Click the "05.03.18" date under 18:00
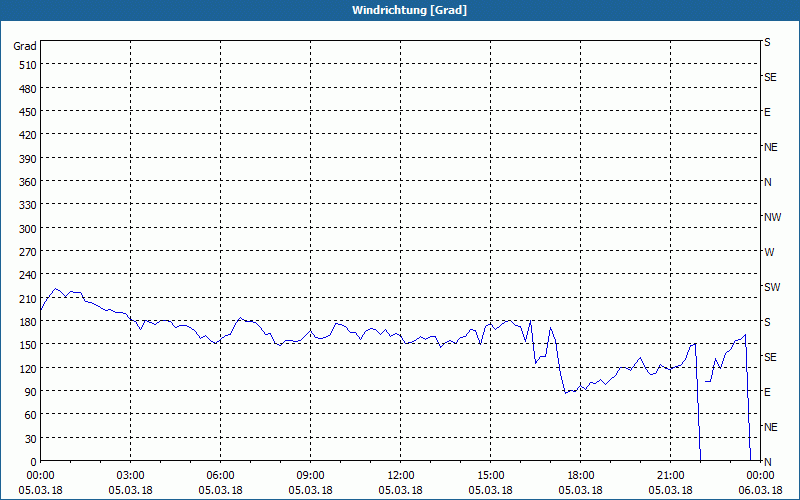The width and height of the screenshot is (800, 500). click(581, 490)
